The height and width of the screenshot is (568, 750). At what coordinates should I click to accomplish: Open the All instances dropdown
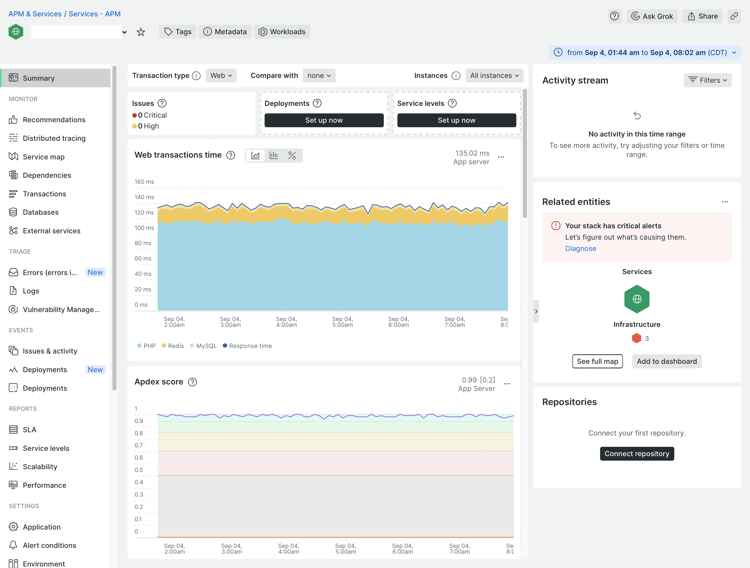coord(494,76)
